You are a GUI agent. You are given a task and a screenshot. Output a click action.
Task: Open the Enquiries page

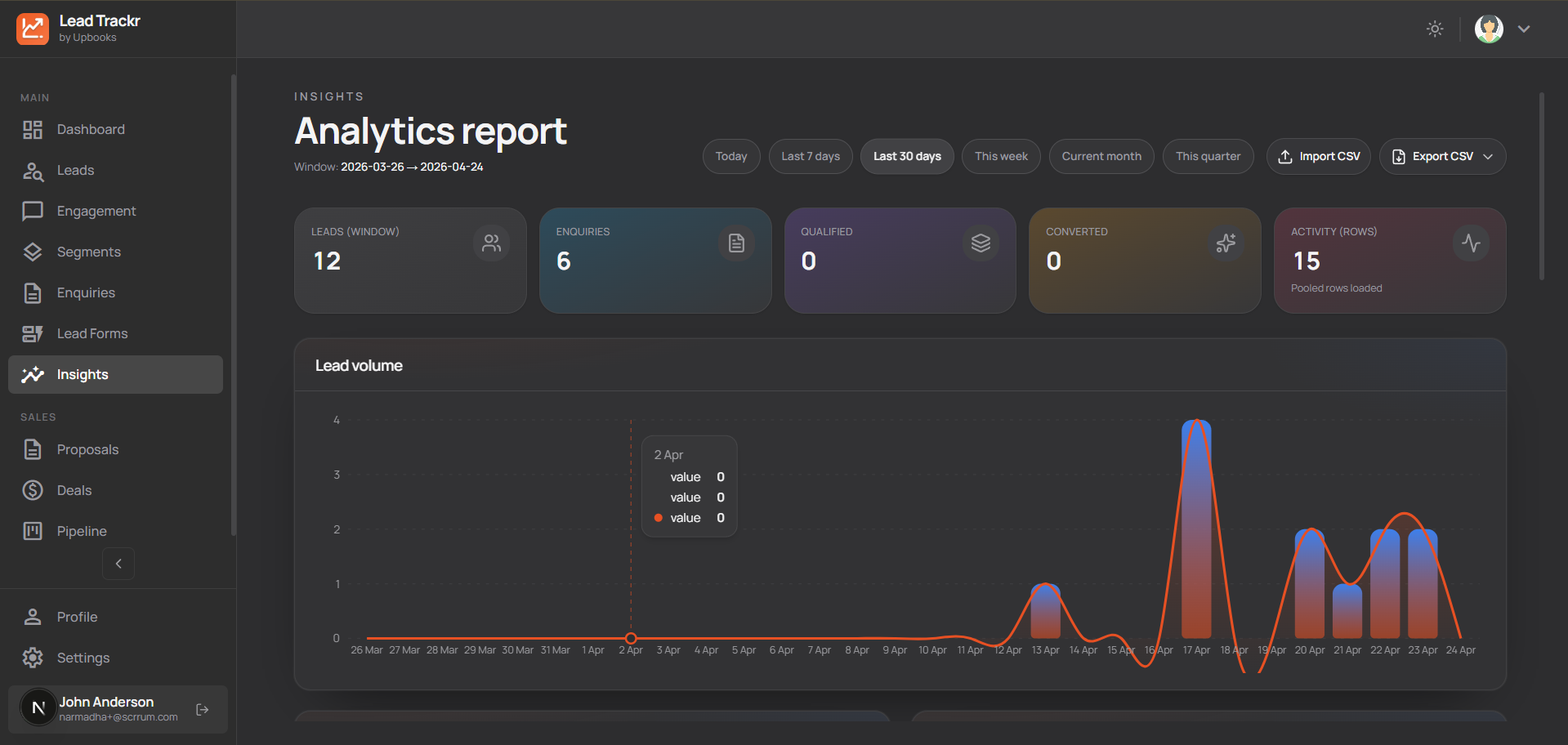tap(86, 292)
